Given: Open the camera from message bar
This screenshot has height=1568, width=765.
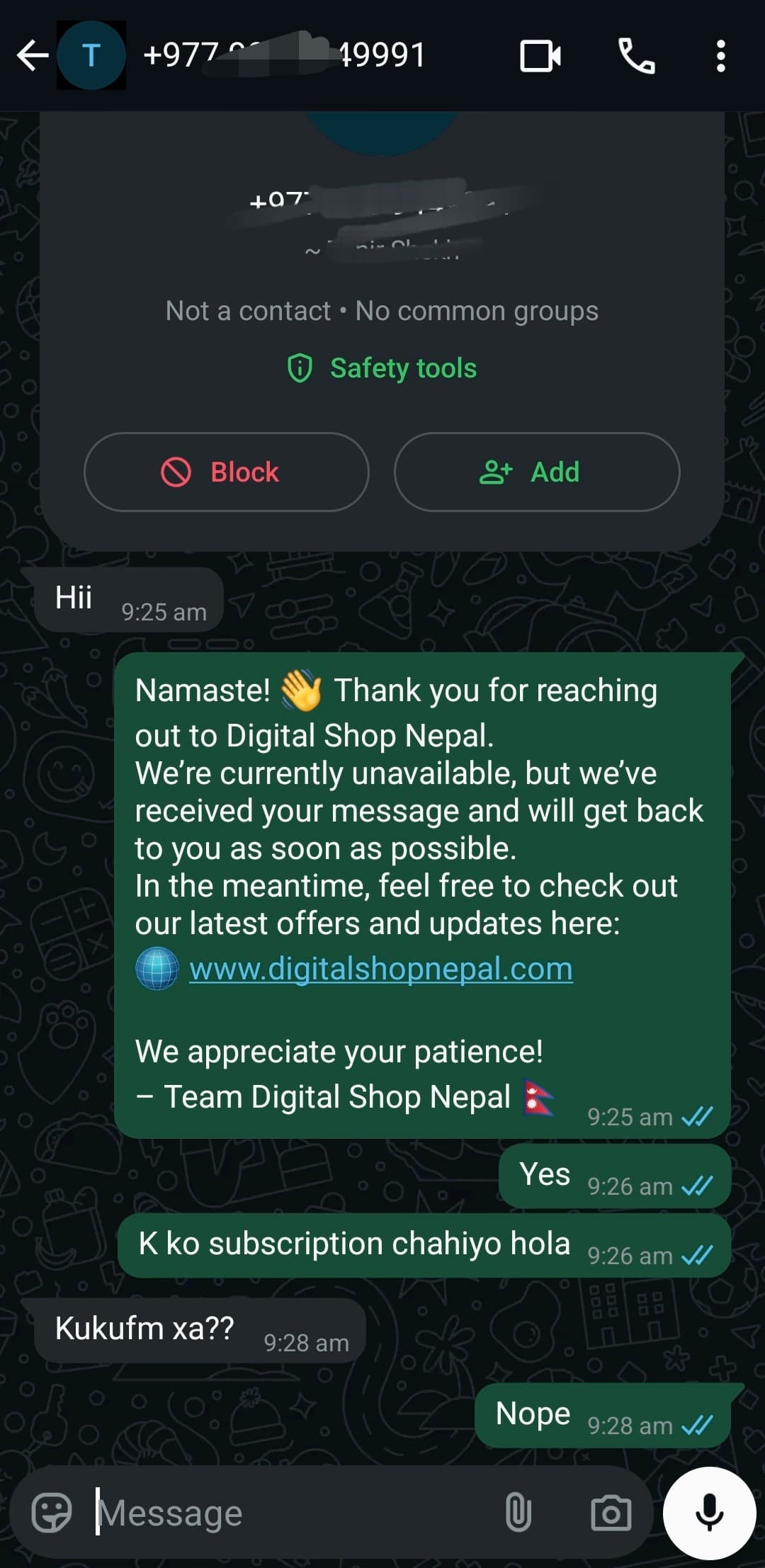Looking at the screenshot, I should tap(611, 1513).
